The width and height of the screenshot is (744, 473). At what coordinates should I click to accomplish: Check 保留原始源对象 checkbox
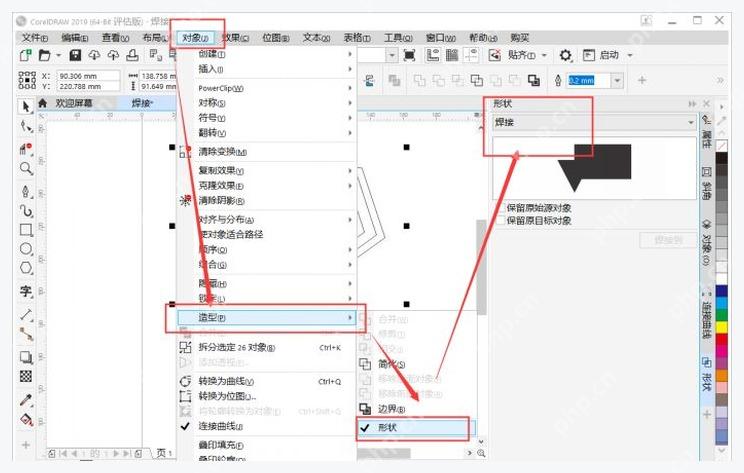(501, 207)
